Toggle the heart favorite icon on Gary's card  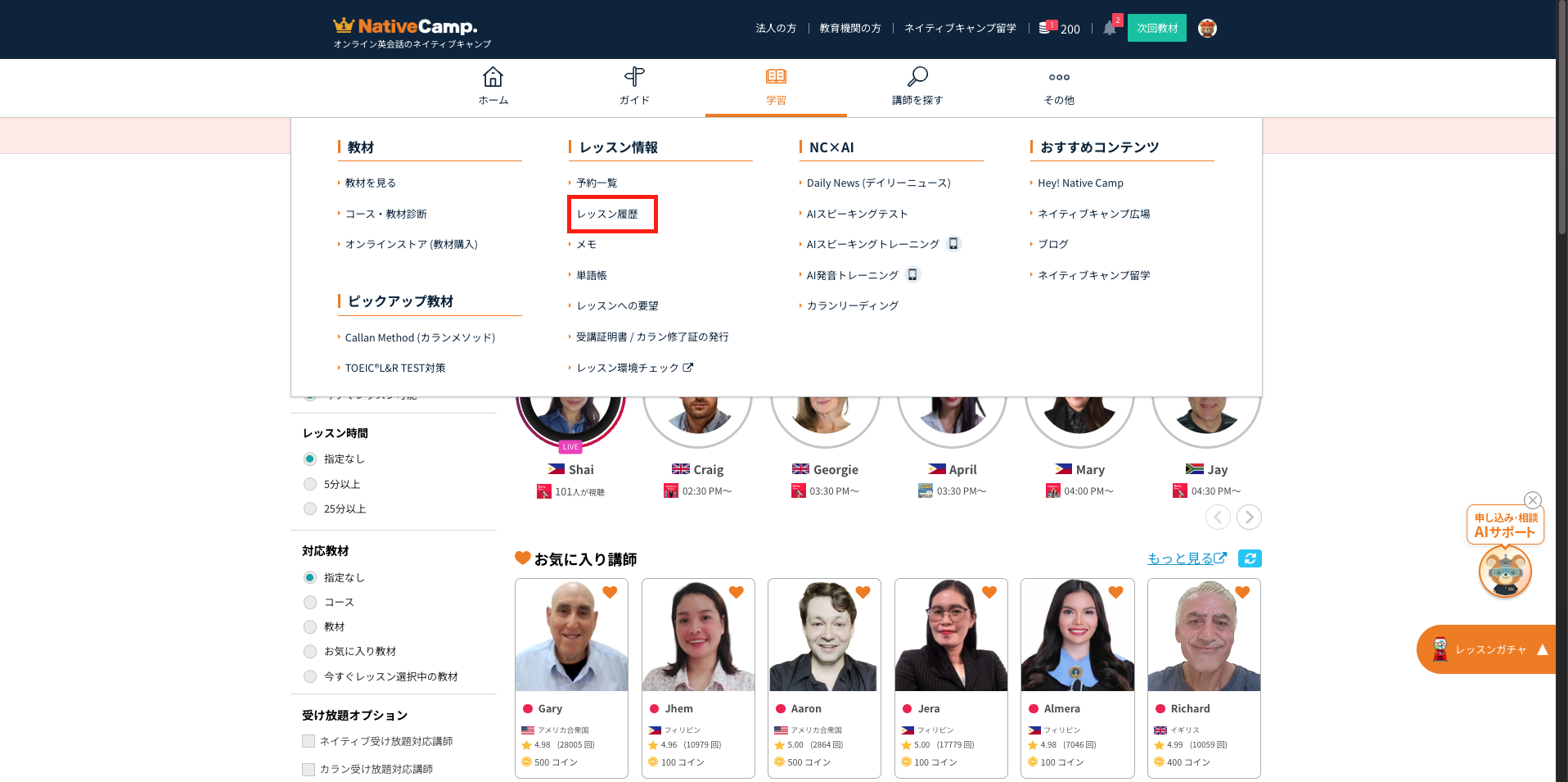pyautogui.click(x=610, y=592)
